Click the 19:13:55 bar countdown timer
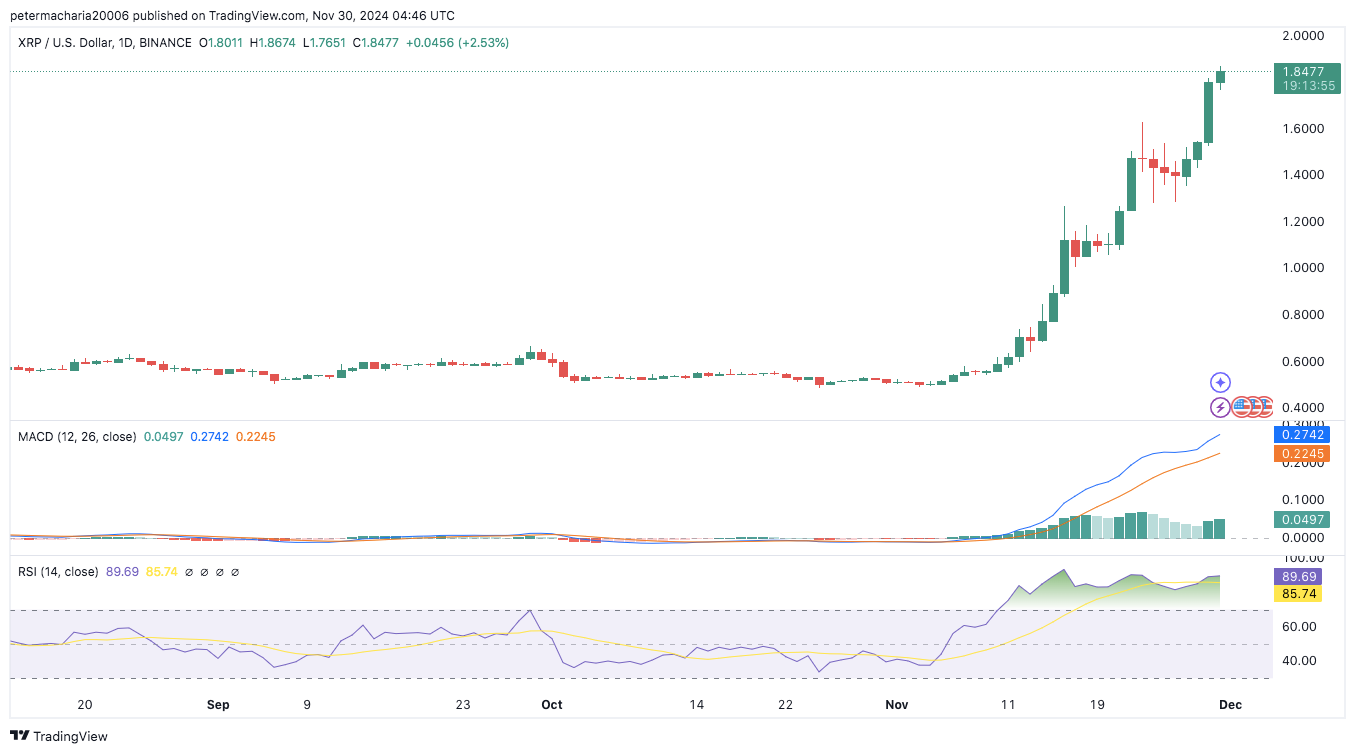Viewport: 1355px width, 753px height. tap(1307, 86)
